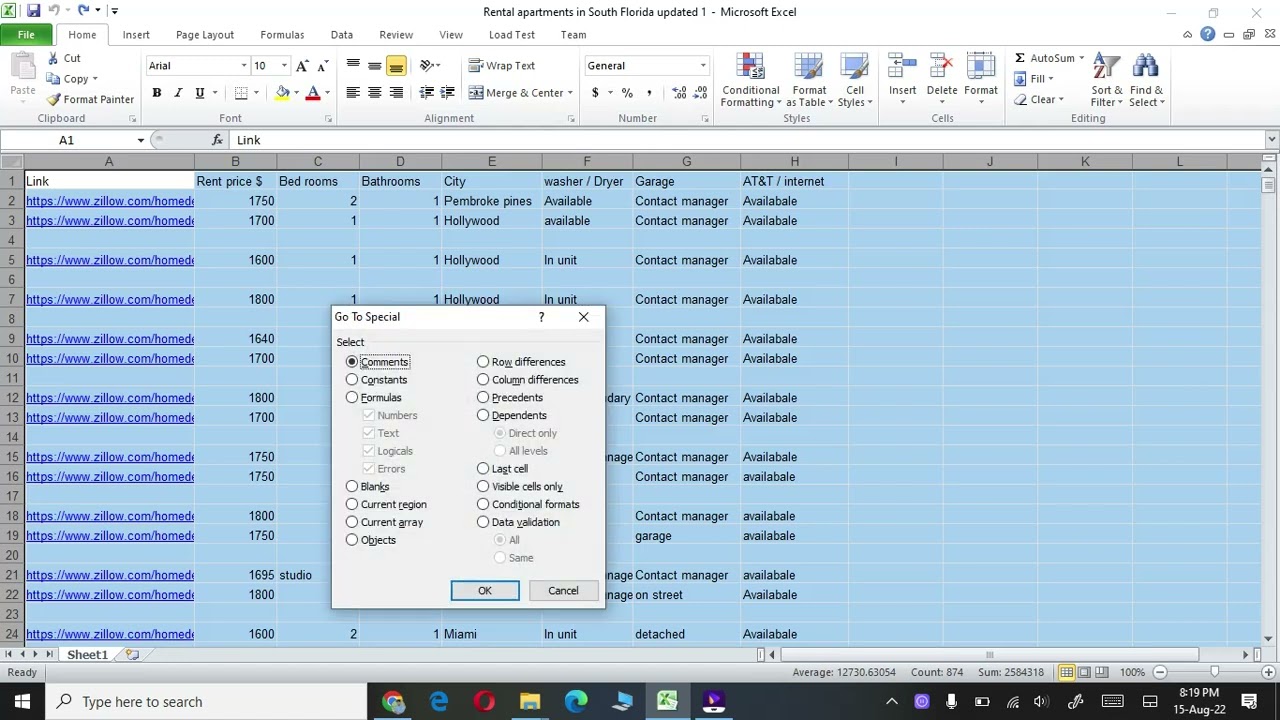Click the blue Excel Help question icon

(x=1207, y=35)
